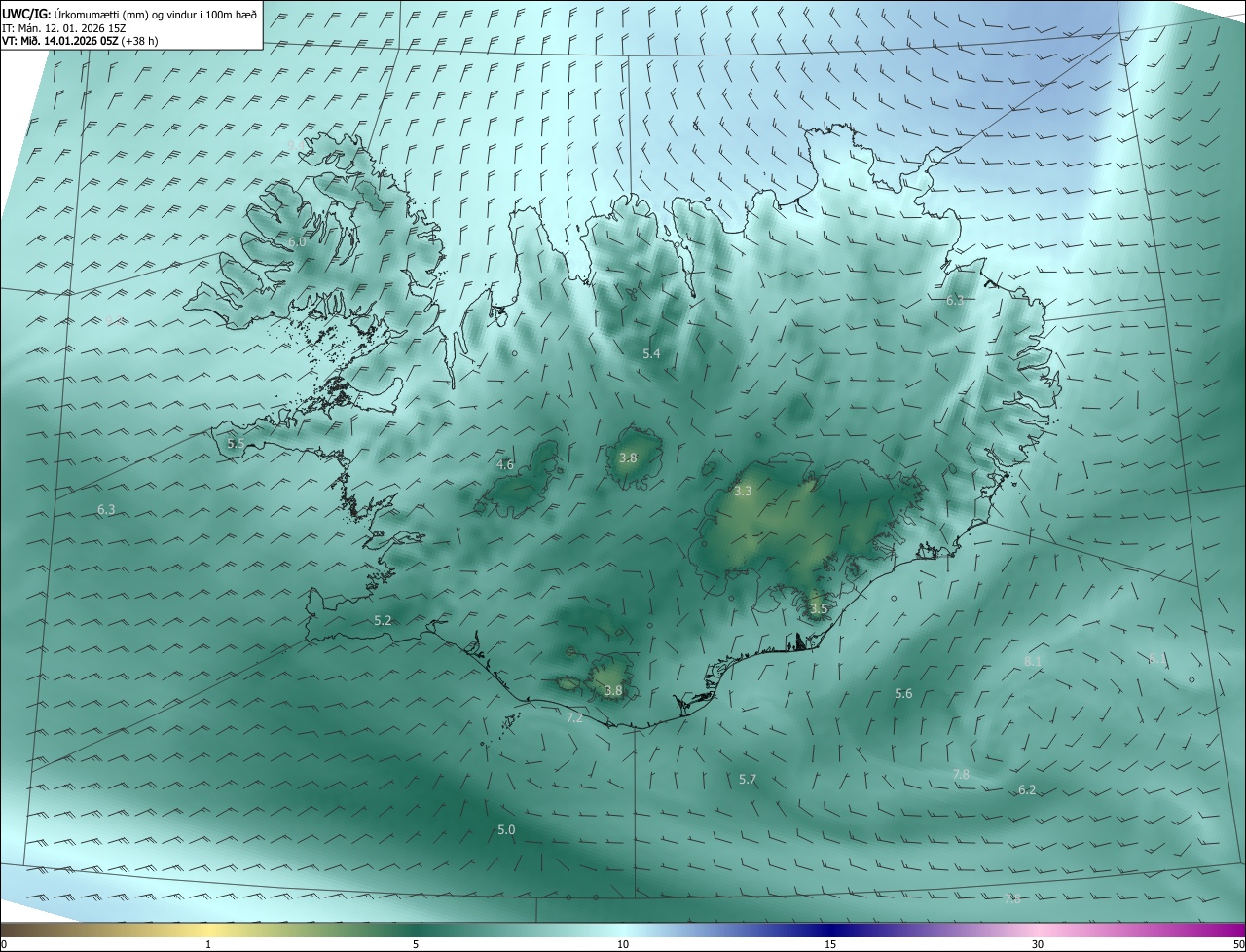Click the 5.2 value on Reykjanes peninsula
Image resolution: width=1246 pixels, height=952 pixels.
[x=383, y=620]
